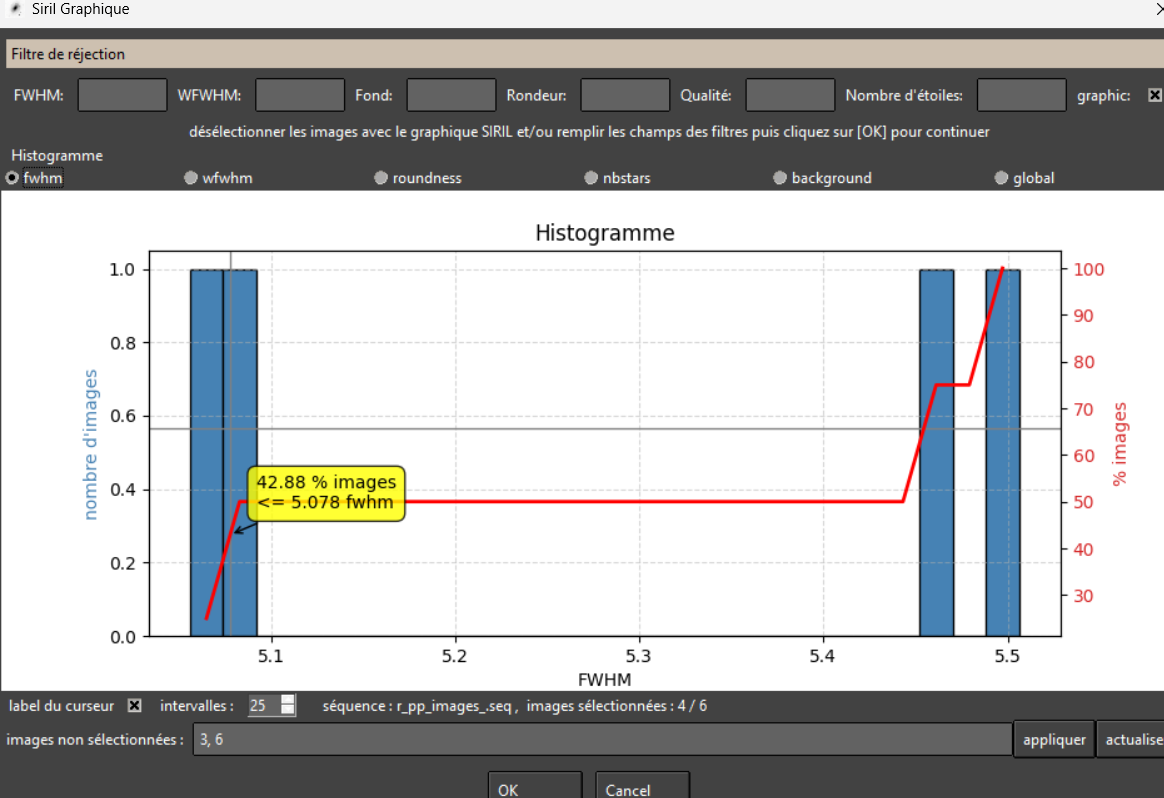
Task: Toggle the label du curseur checkbox
Action: (x=134, y=706)
